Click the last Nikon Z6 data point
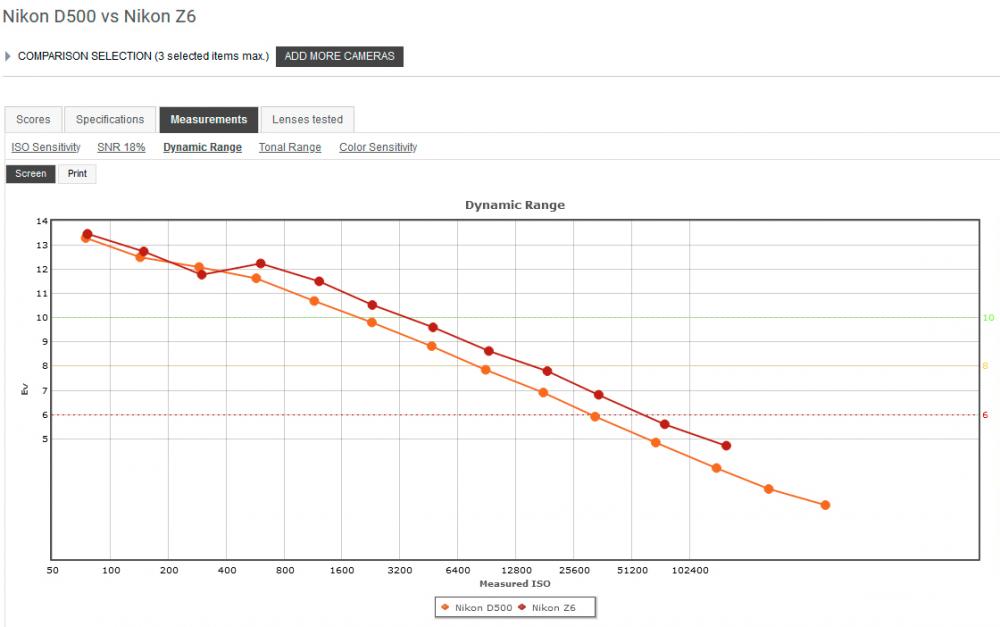The image size is (1000, 627). (x=726, y=446)
